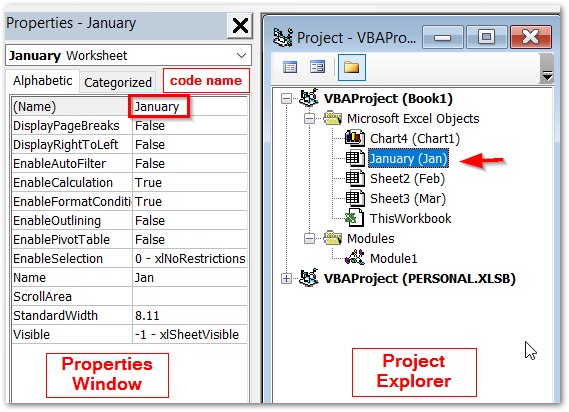Select the Modules folder label

[371, 238]
